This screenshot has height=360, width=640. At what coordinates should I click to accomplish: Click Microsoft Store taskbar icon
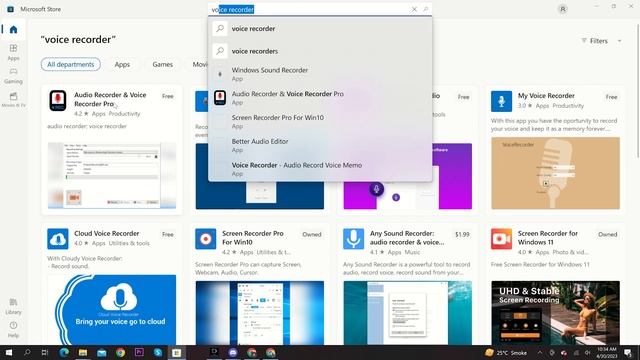(x=177, y=353)
